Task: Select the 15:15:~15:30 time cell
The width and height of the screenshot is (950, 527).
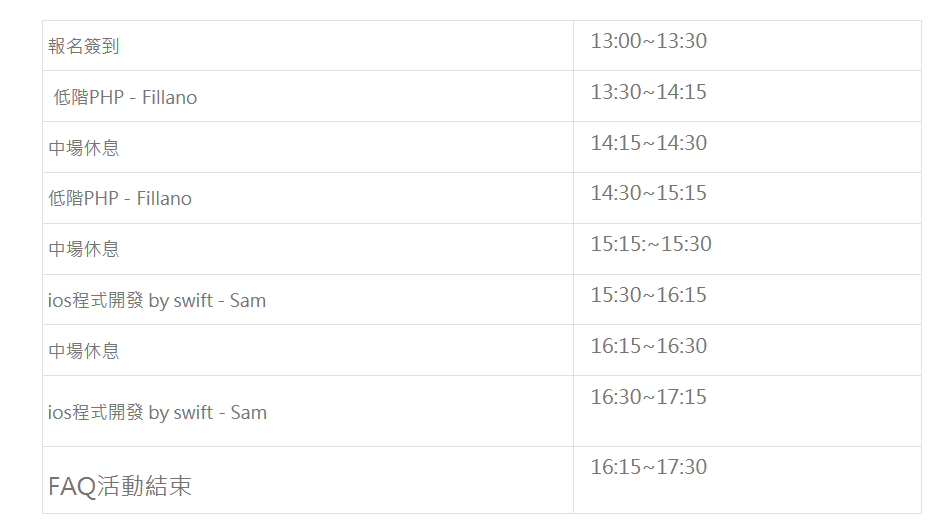Action: (747, 249)
